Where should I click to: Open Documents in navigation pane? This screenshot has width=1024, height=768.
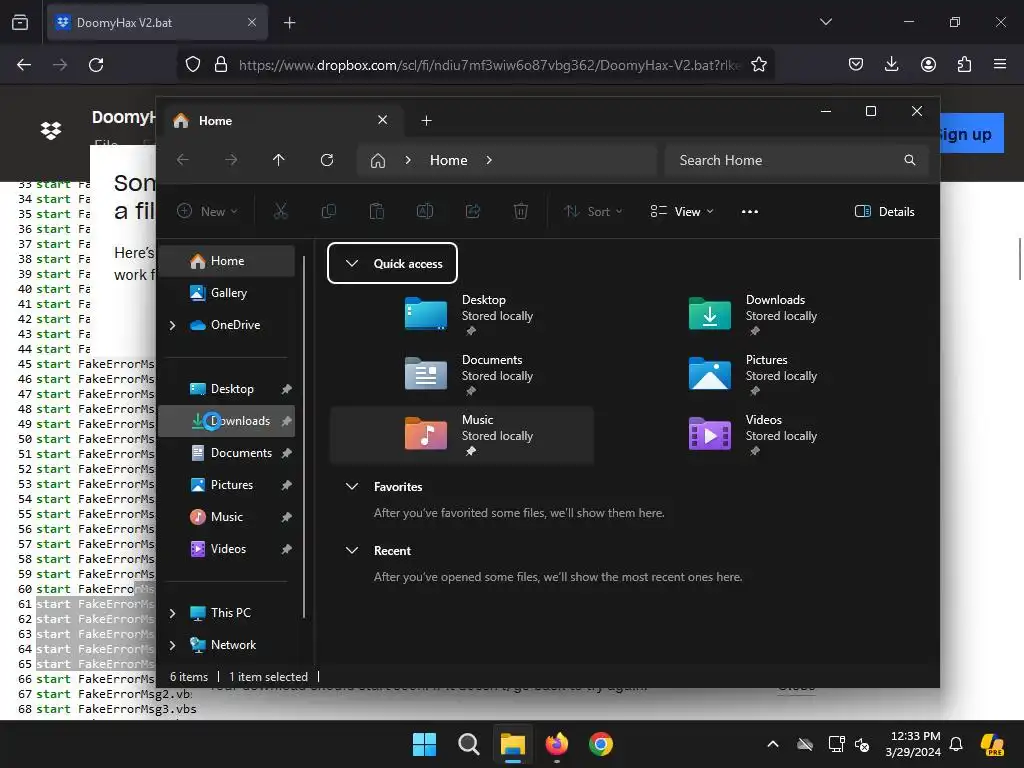point(227,453)
